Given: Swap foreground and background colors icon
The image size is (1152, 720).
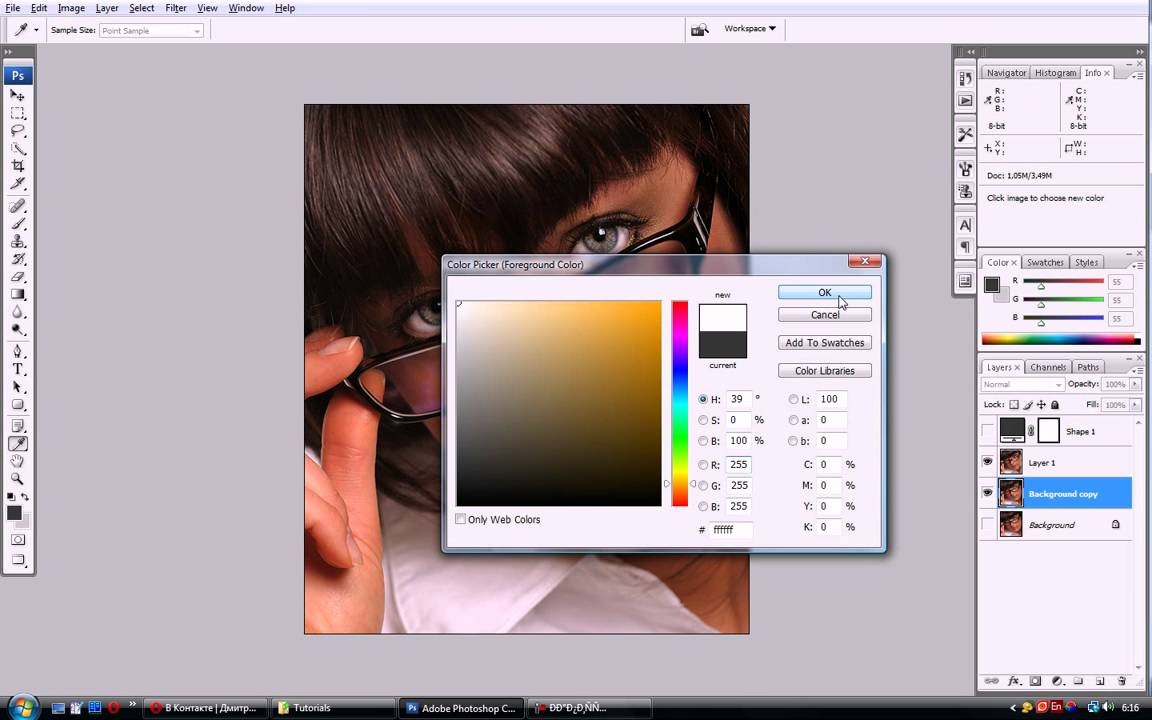Looking at the screenshot, I should click(x=24, y=497).
